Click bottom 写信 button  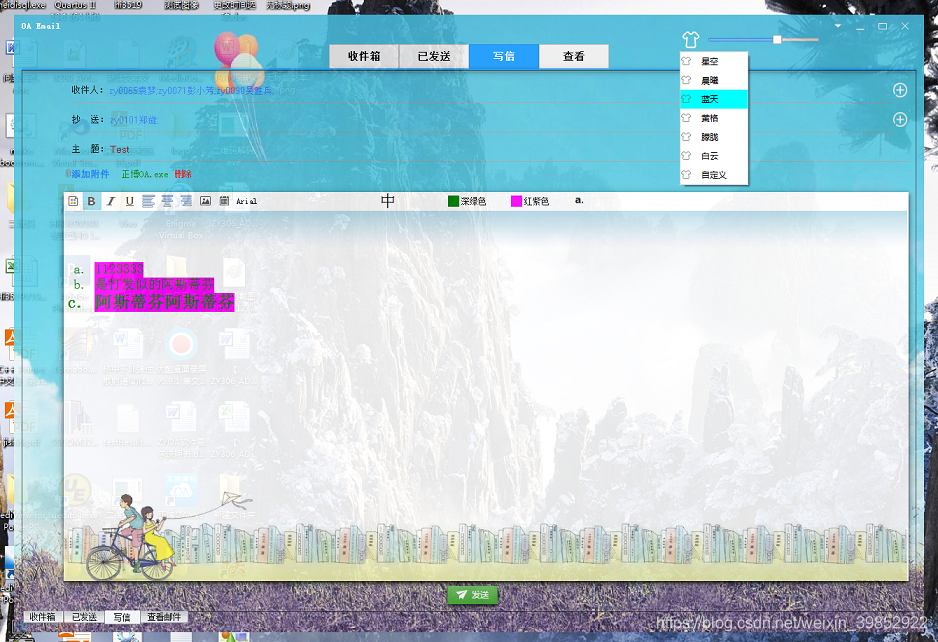pyautogui.click(x=122, y=617)
